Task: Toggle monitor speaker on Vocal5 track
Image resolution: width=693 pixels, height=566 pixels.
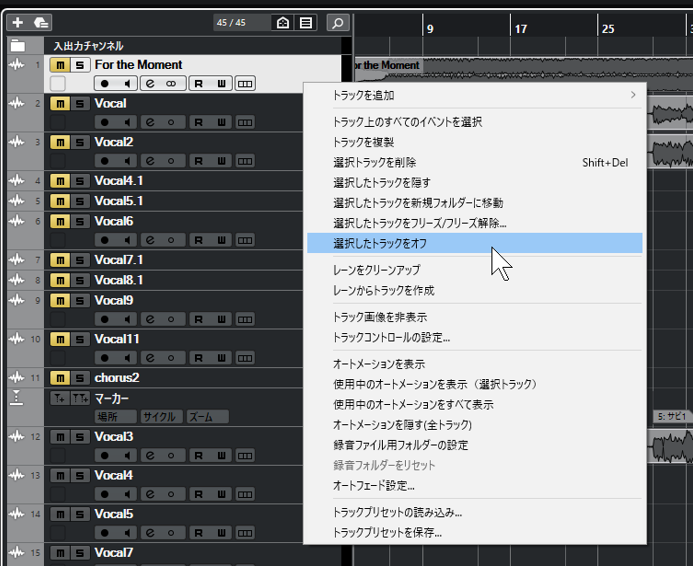Action: click(x=128, y=533)
